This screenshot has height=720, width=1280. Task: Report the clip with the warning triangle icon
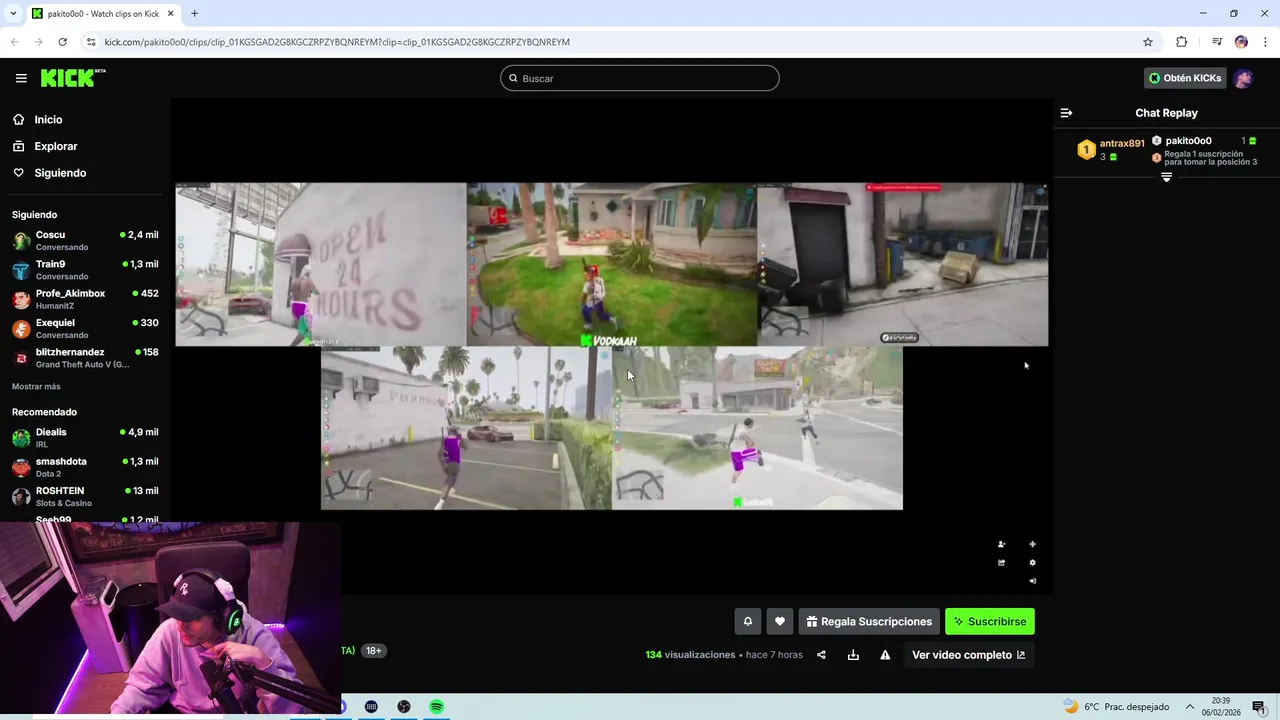coord(885,655)
